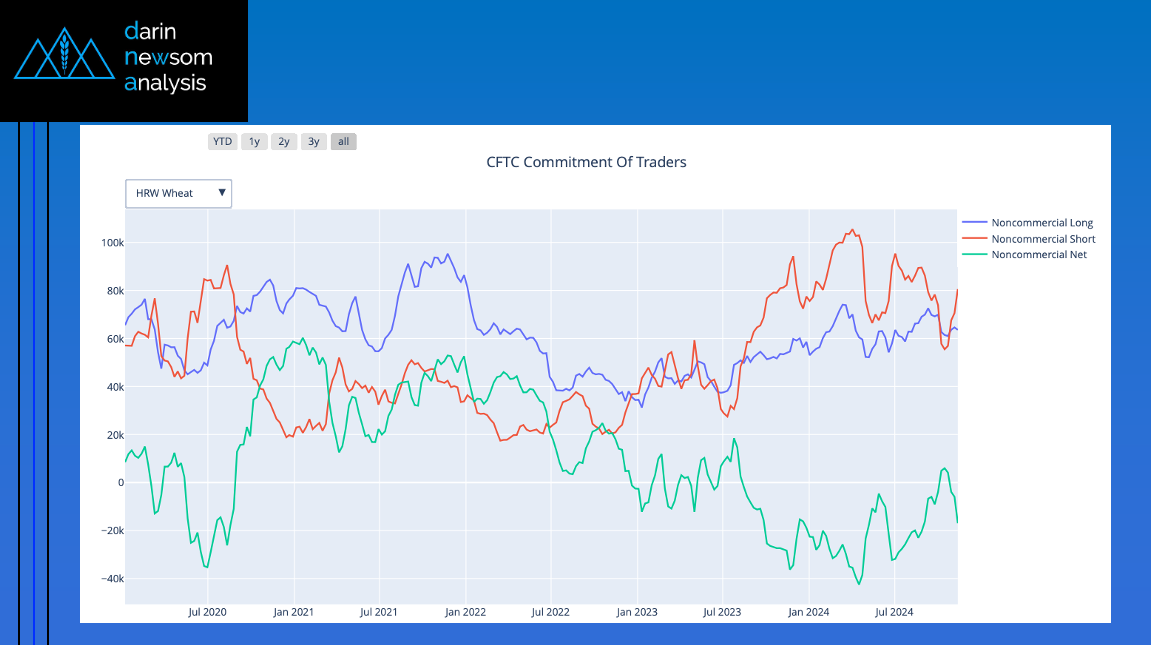Click the green Noncommercial Net legend line
This screenshot has height=645, width=1151.
tap(974, 255)
